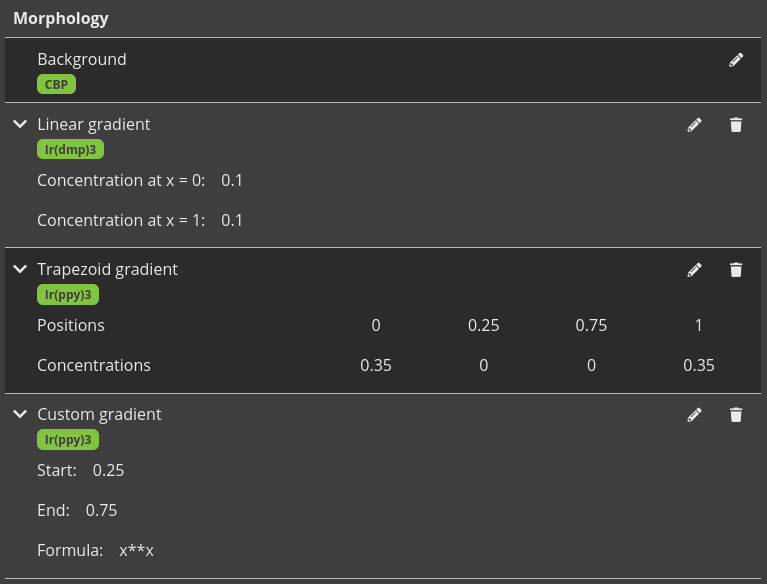Click the x**x formula value
The width and height of the screenshot is (767, 584).
[137, 550]
